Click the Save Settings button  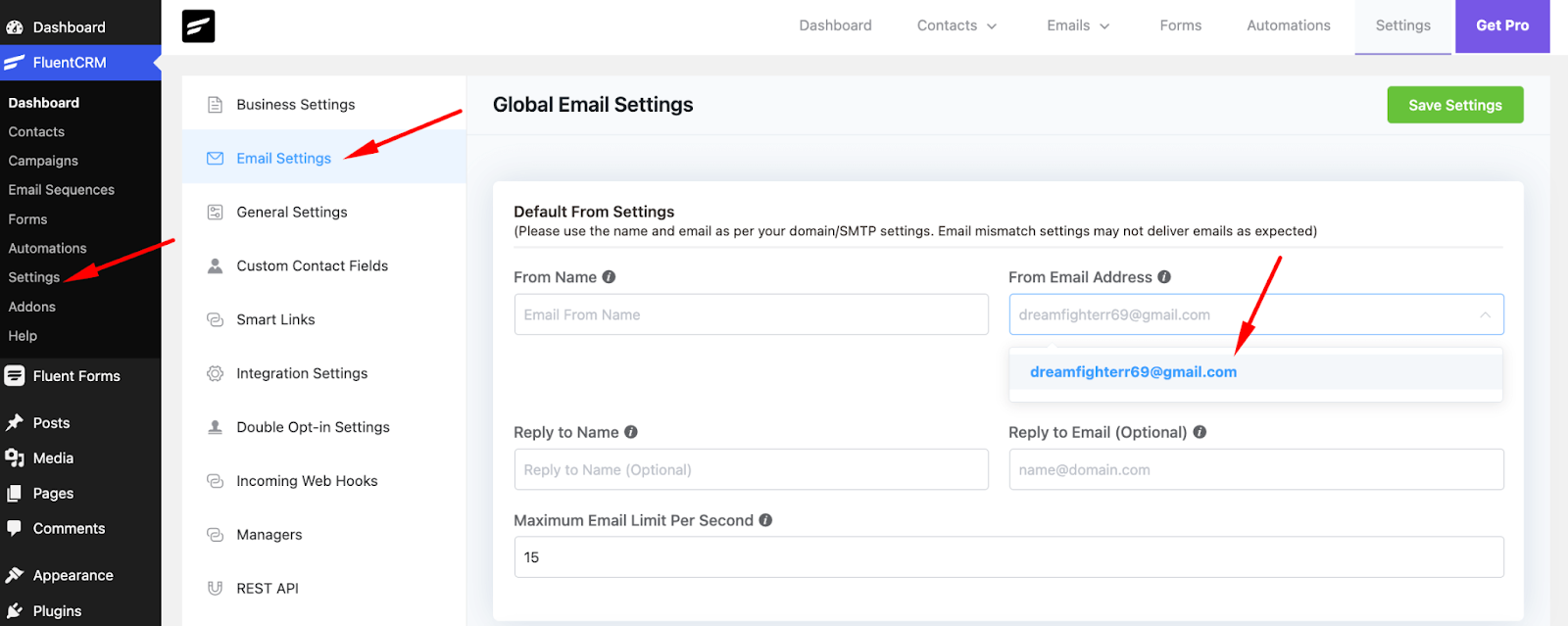point(1454,105)
